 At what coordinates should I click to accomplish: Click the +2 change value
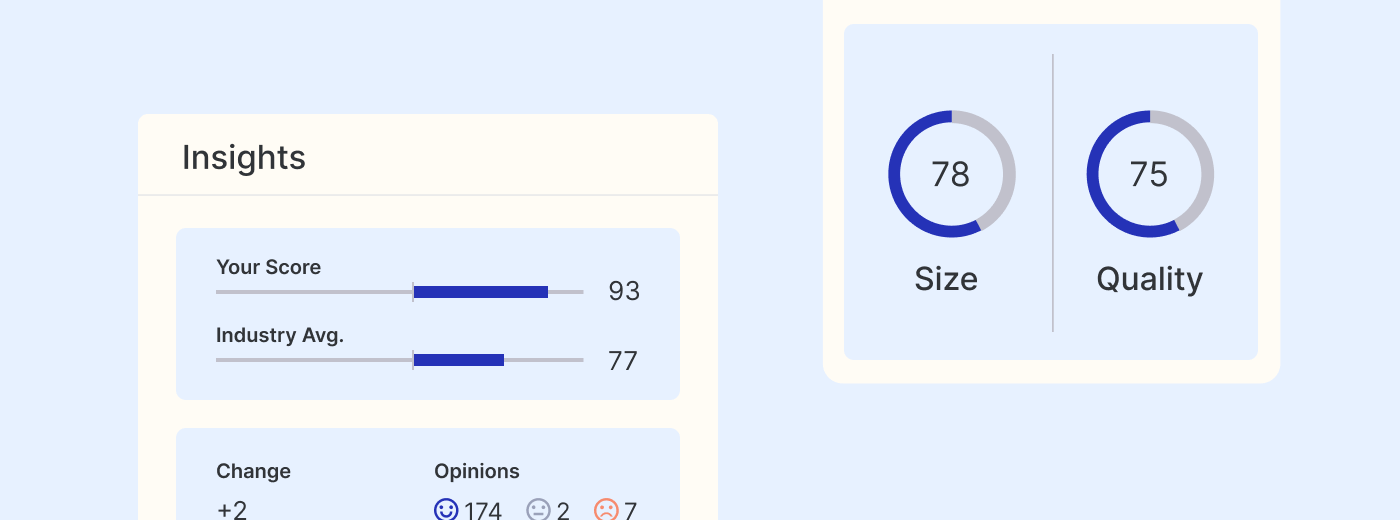click(x=232, y=510)
